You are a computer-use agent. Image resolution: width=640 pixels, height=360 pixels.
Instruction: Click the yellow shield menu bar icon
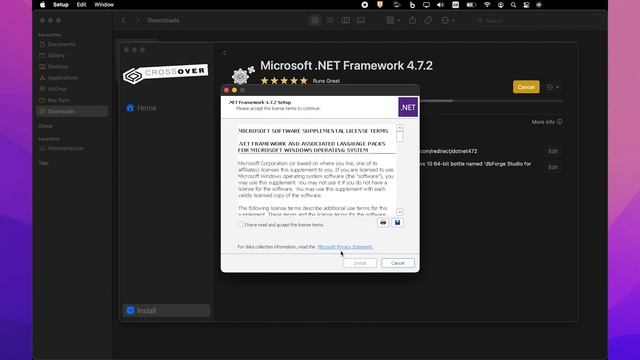point(380,5)
